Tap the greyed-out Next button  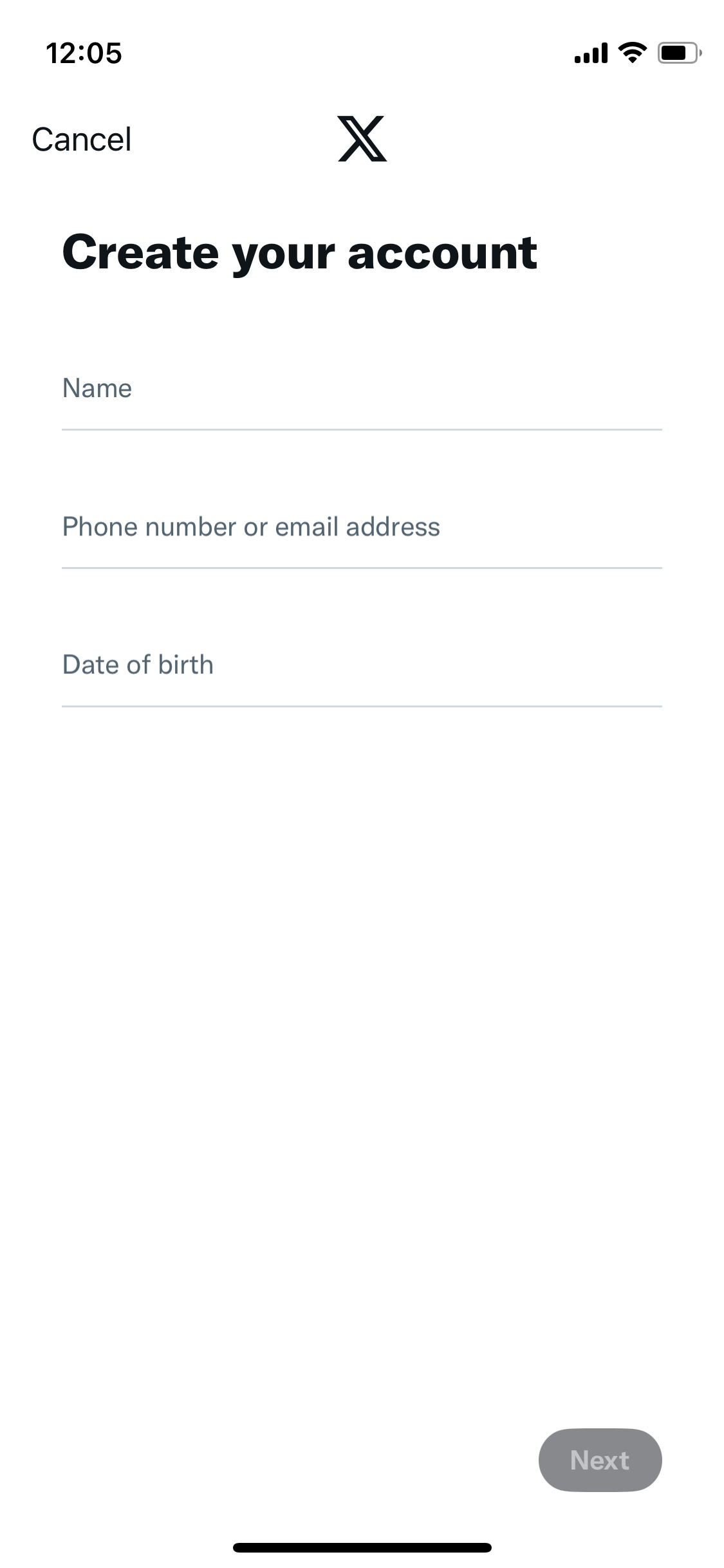tap(600, 1460)
